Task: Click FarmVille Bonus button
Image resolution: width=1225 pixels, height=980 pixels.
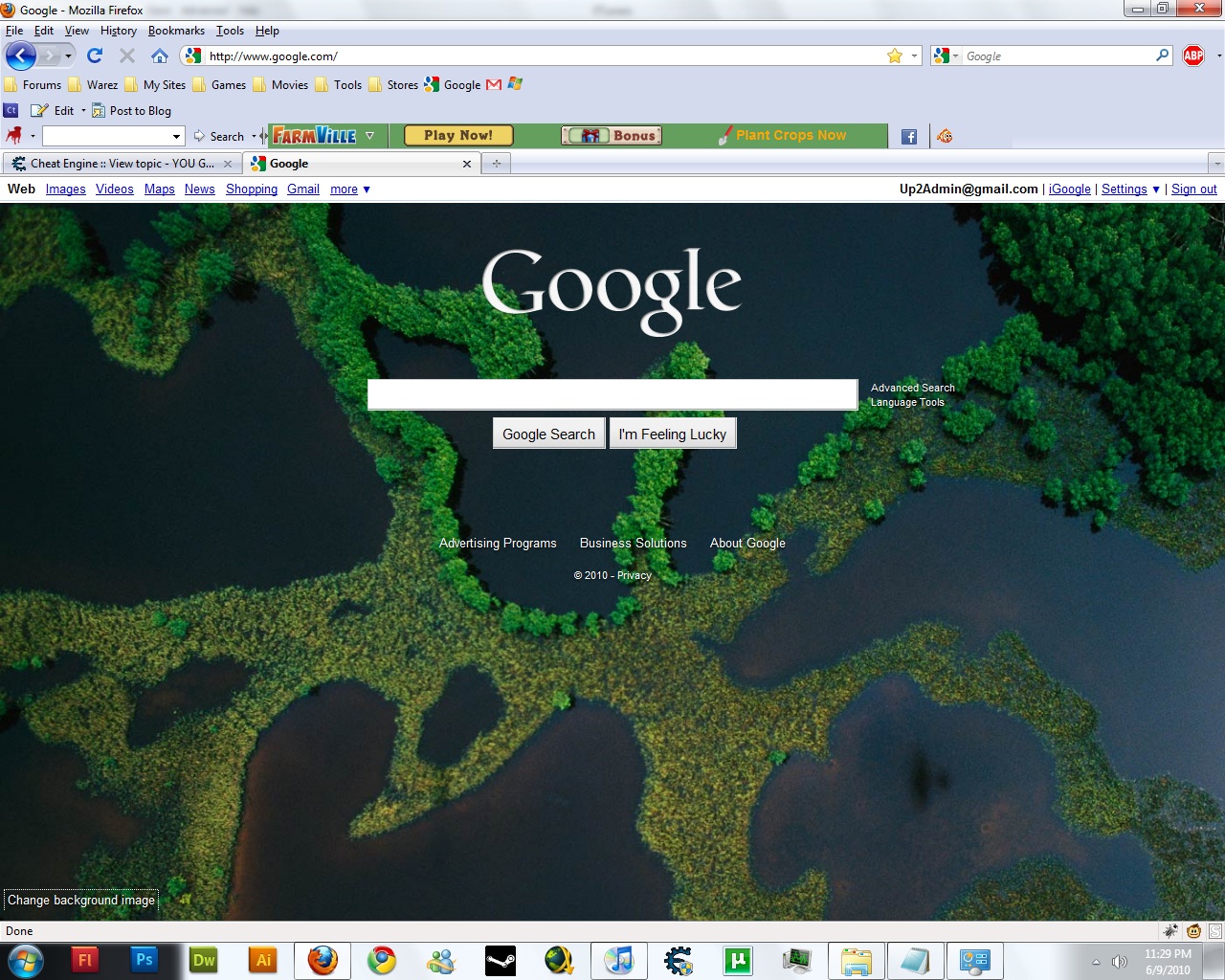Action: point(612,136)
